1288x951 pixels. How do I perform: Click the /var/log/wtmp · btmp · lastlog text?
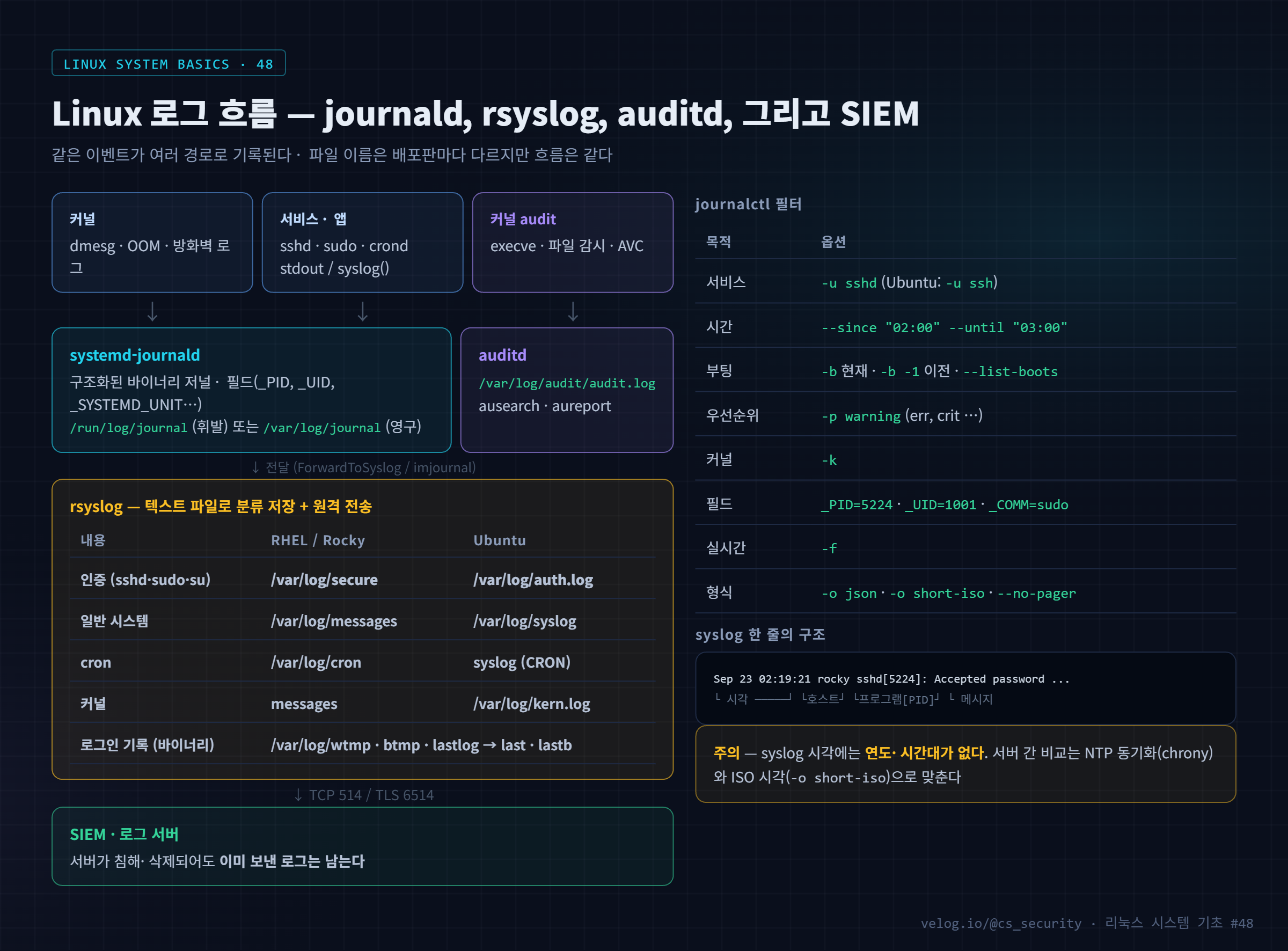(375, 745)
